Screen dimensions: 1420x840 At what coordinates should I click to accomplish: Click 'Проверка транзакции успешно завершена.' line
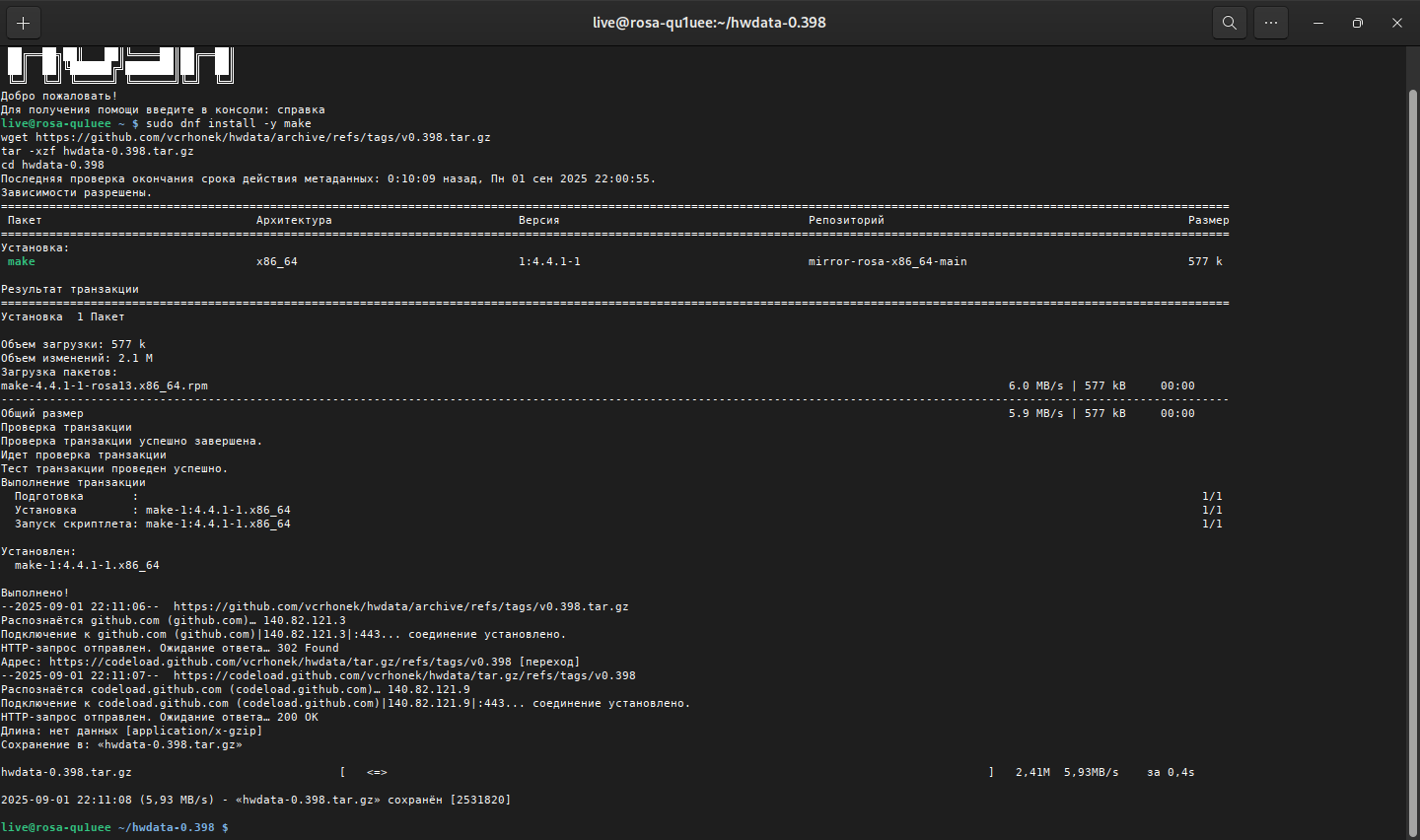point(131,441)
